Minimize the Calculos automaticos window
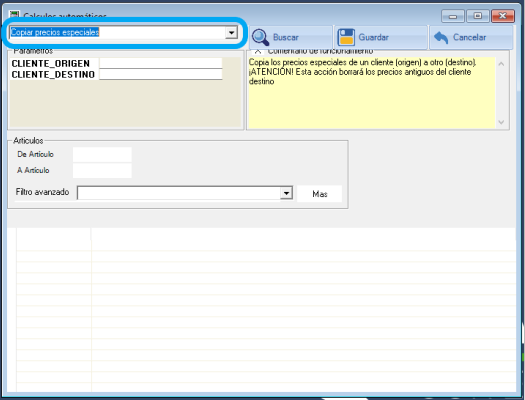 click(453, 16)
